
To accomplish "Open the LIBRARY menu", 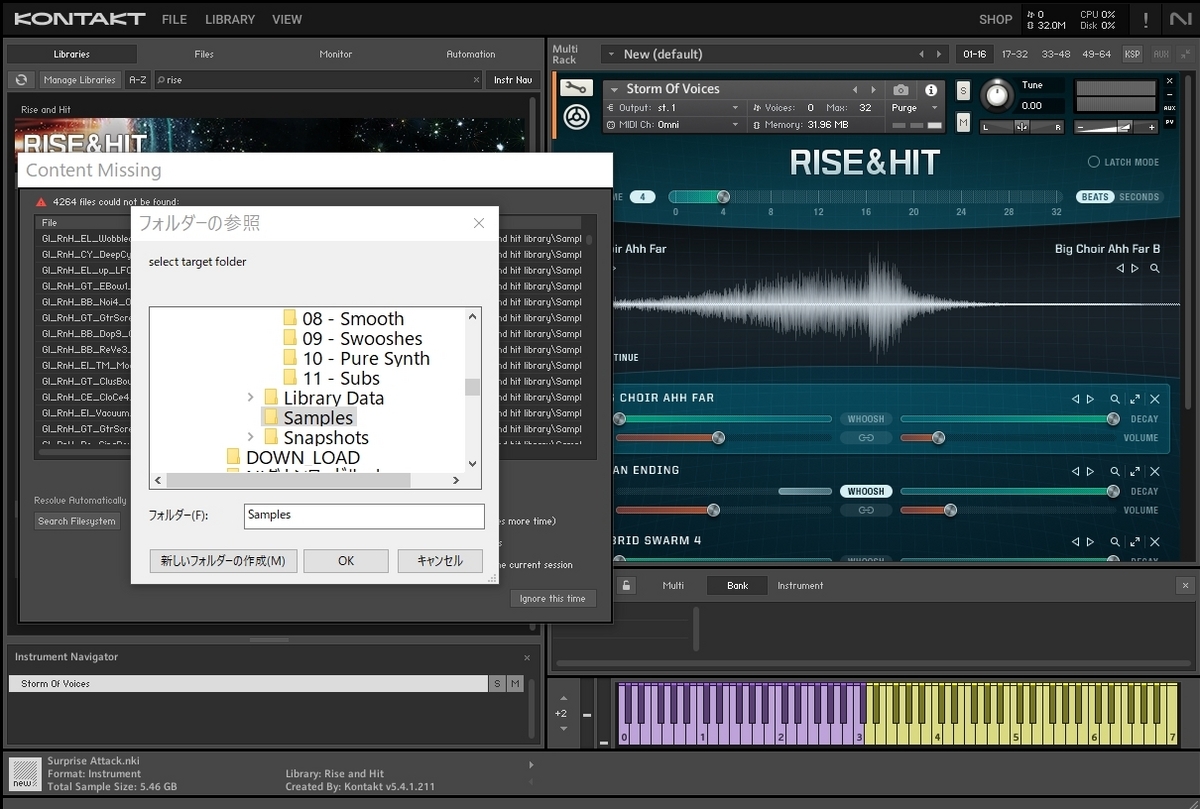I will 230,19.
